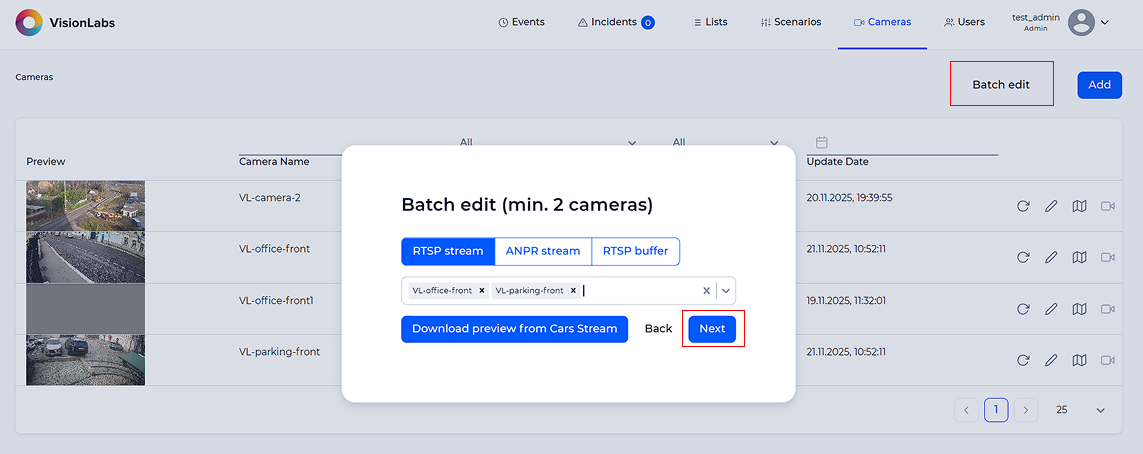The height and width of the screenshot is (454, 1143).
Task: Click the VL-camera-2 camera name
Action: click(x=270, y=197)
